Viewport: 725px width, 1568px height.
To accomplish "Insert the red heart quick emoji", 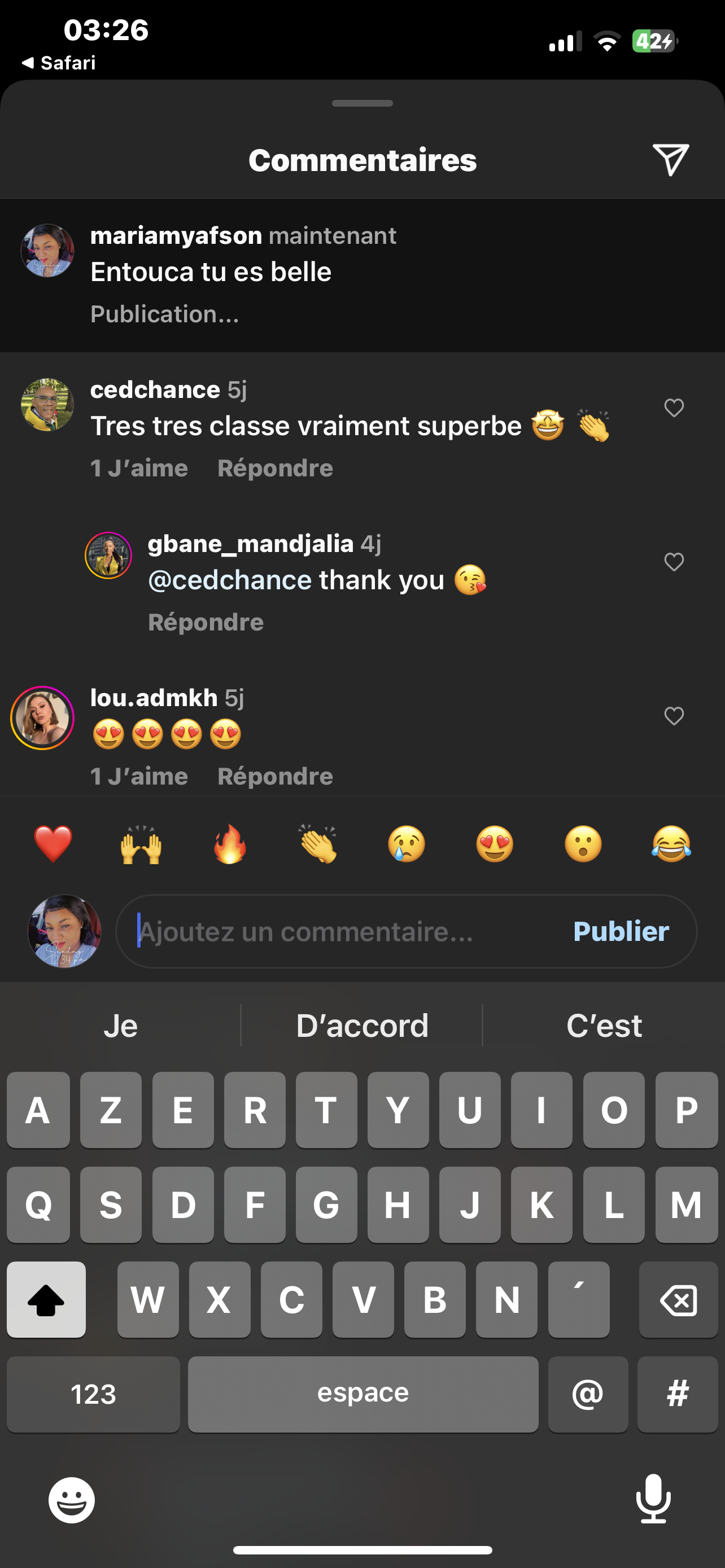I will pos(53,844).
